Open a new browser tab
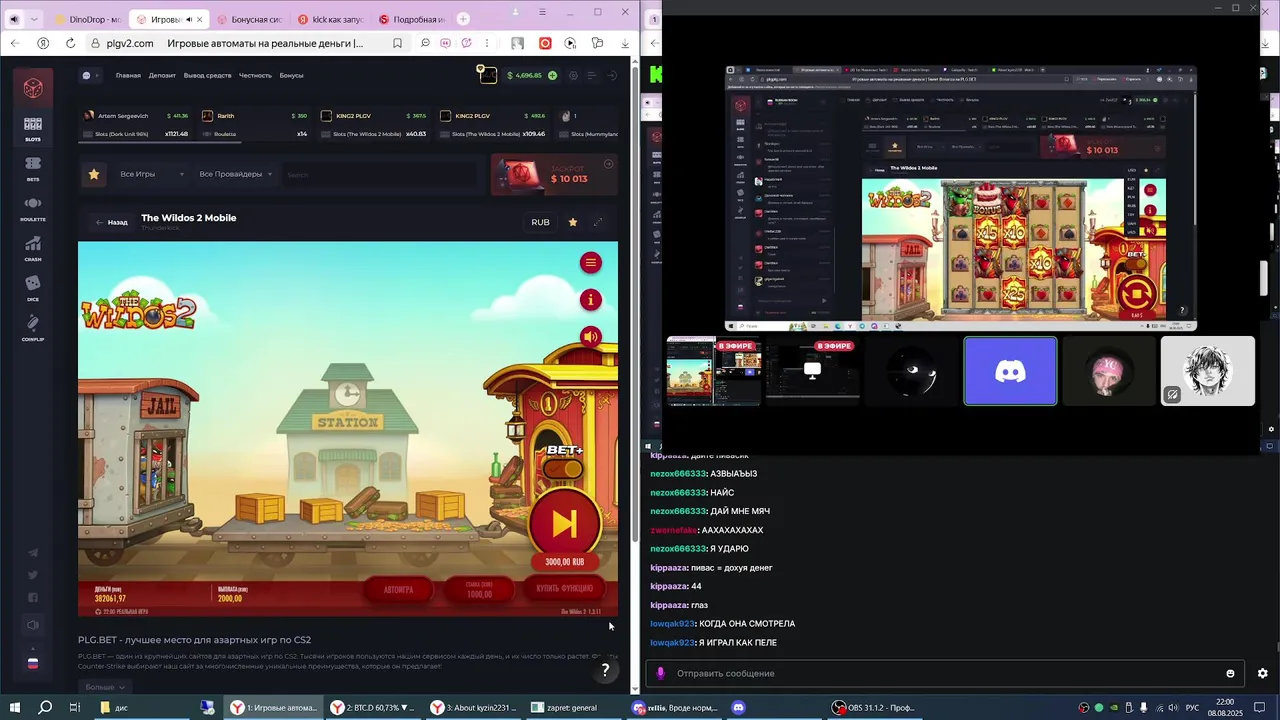 pos(463,19)
